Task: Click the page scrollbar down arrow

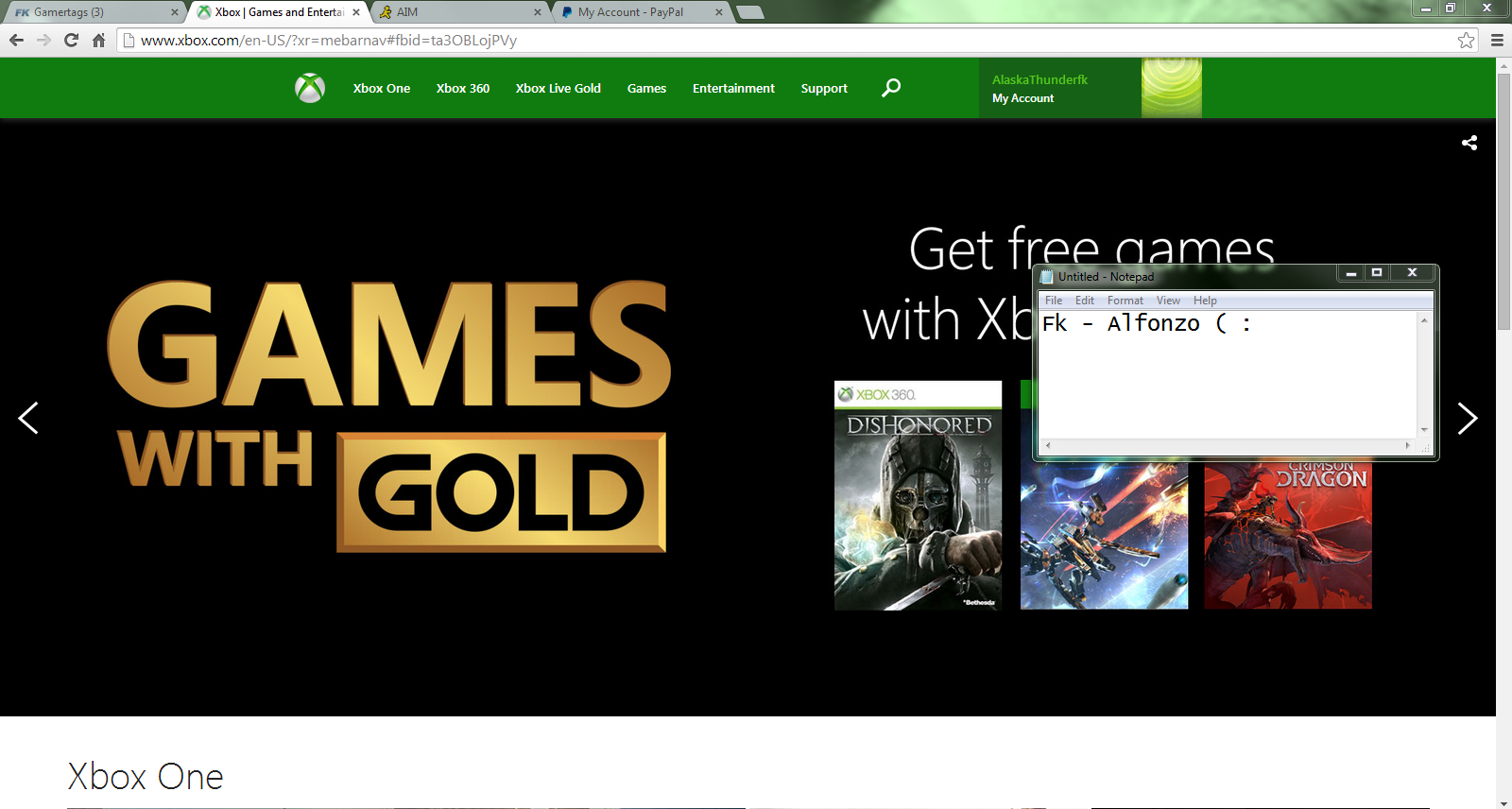Action: (x=1503, y=802)
